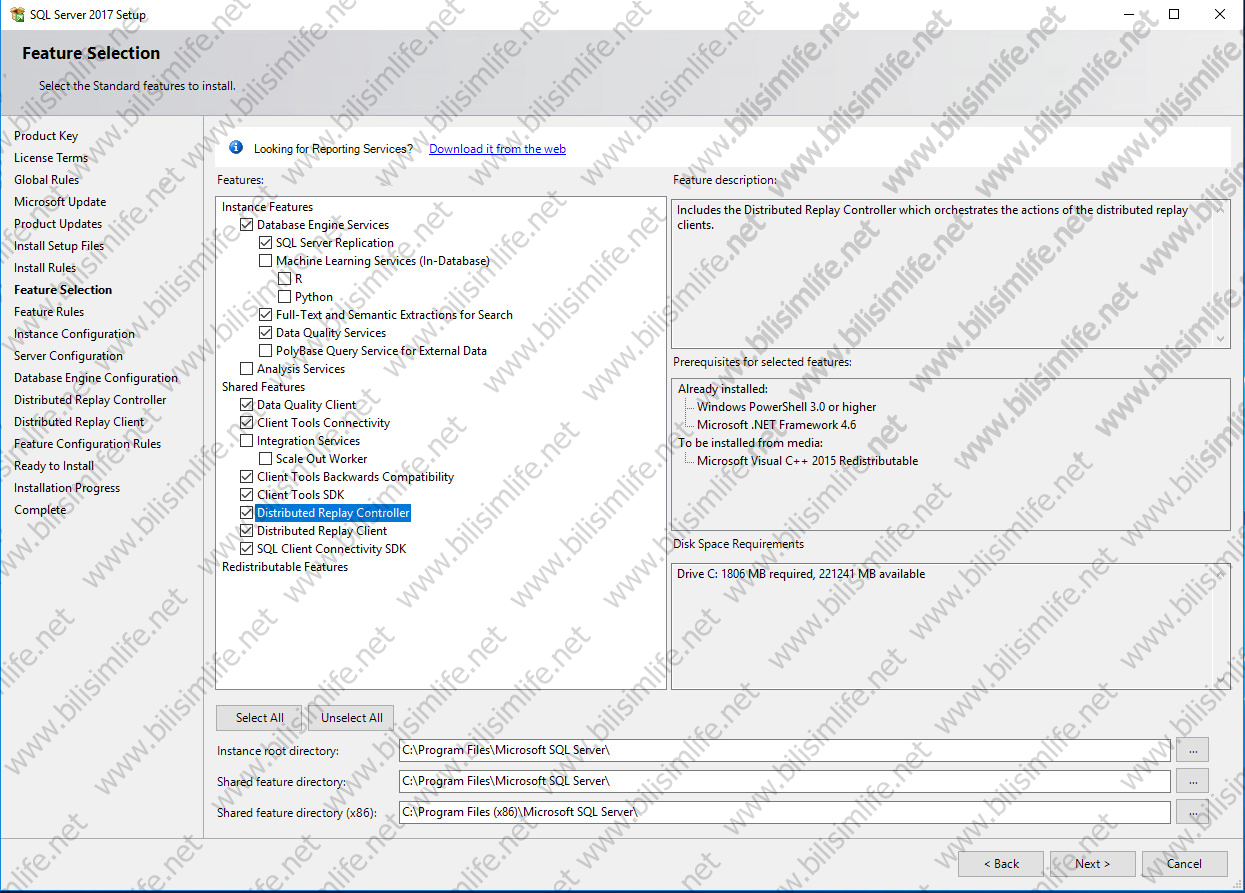The image size is (1245, 893).
Task: Select Ready to Install step
Action: point(54,466)
